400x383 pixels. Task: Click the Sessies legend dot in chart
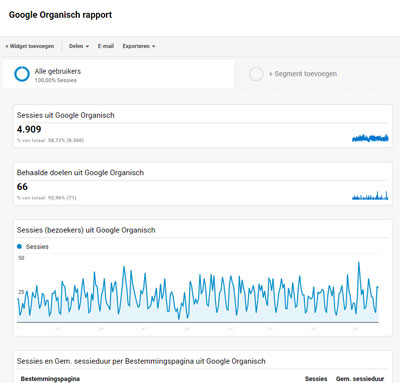coord(19,246)
